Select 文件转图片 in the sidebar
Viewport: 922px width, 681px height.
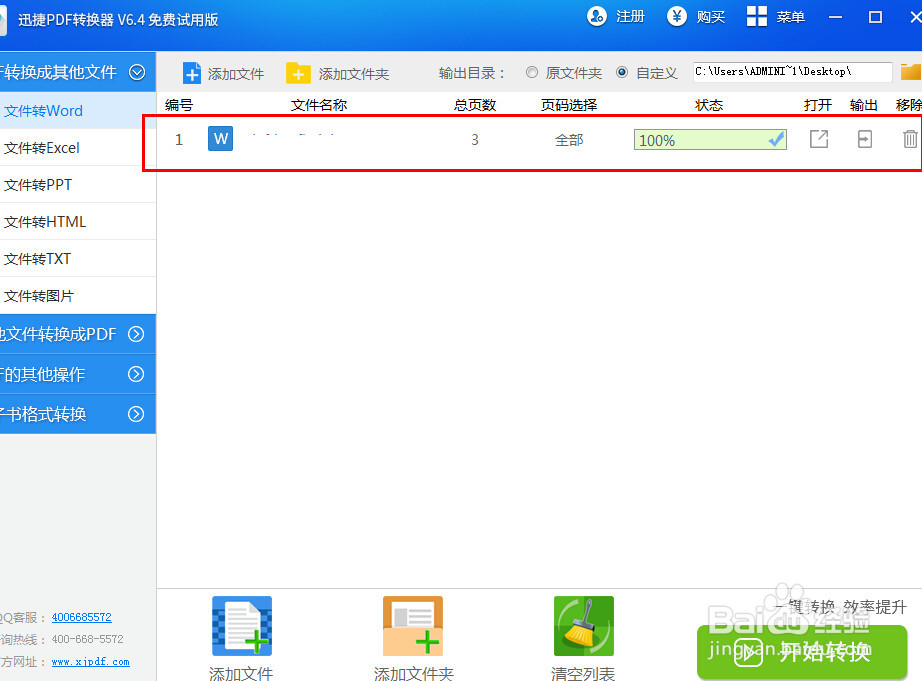(78, 296)
